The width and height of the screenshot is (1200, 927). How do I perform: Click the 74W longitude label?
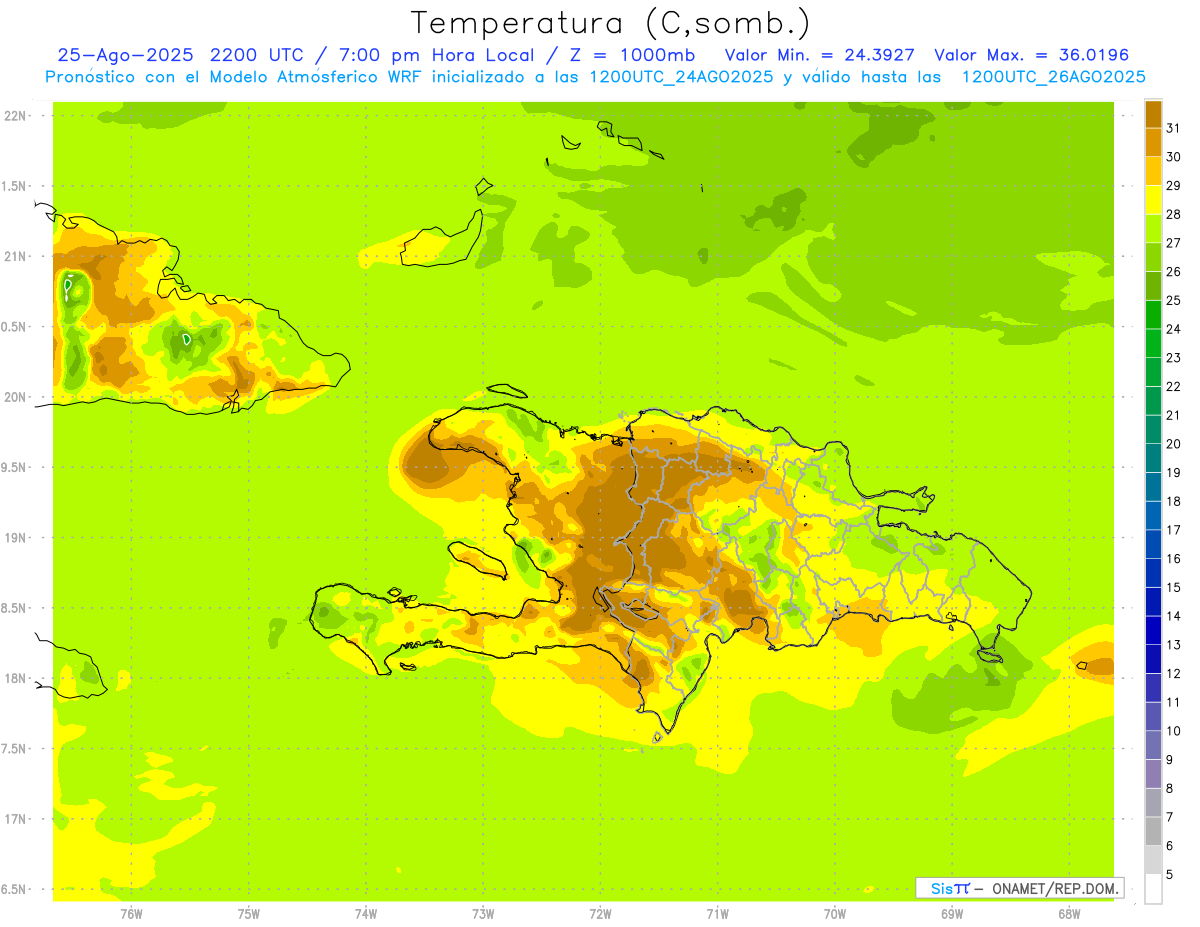pyautogui.click(x=366, y=913)
